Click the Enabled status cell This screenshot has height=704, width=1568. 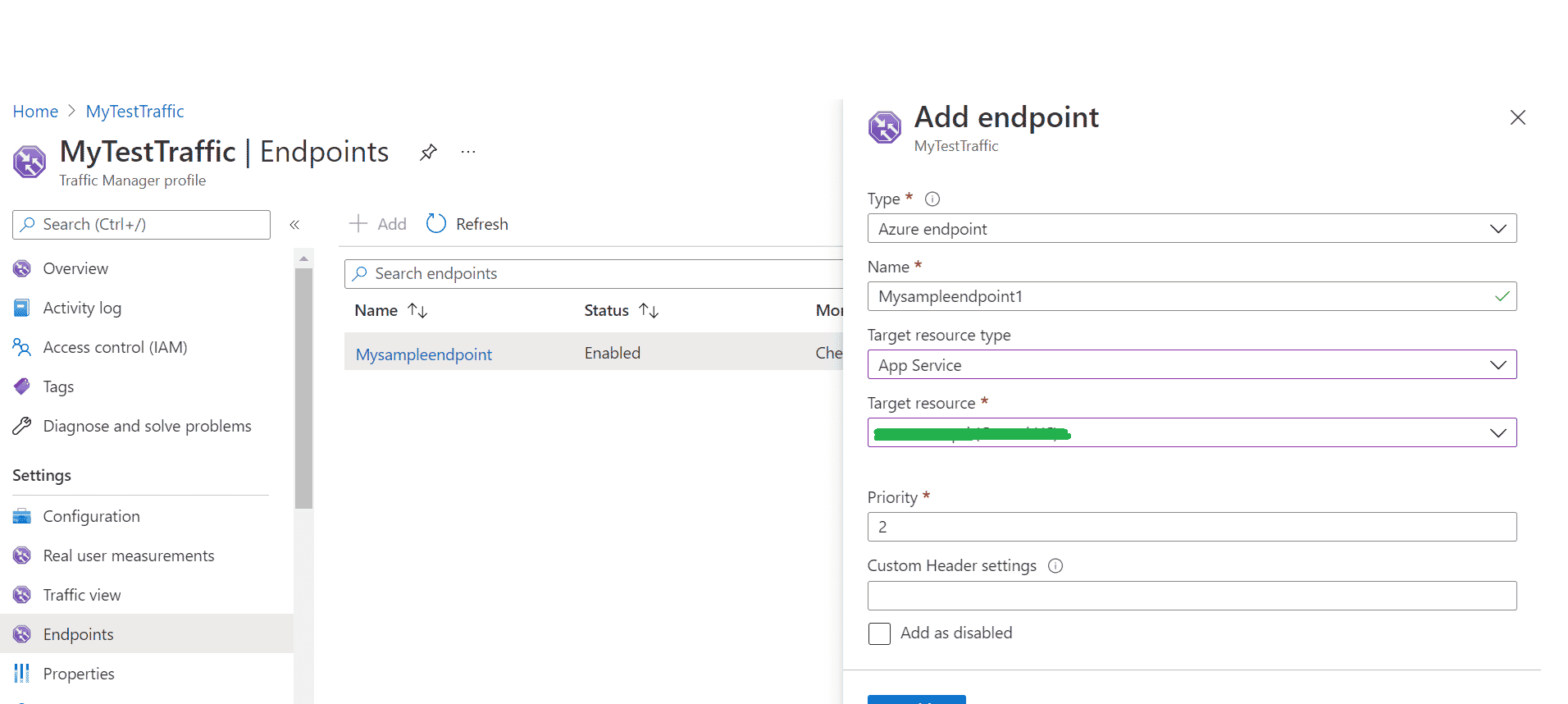click(613, 353)
